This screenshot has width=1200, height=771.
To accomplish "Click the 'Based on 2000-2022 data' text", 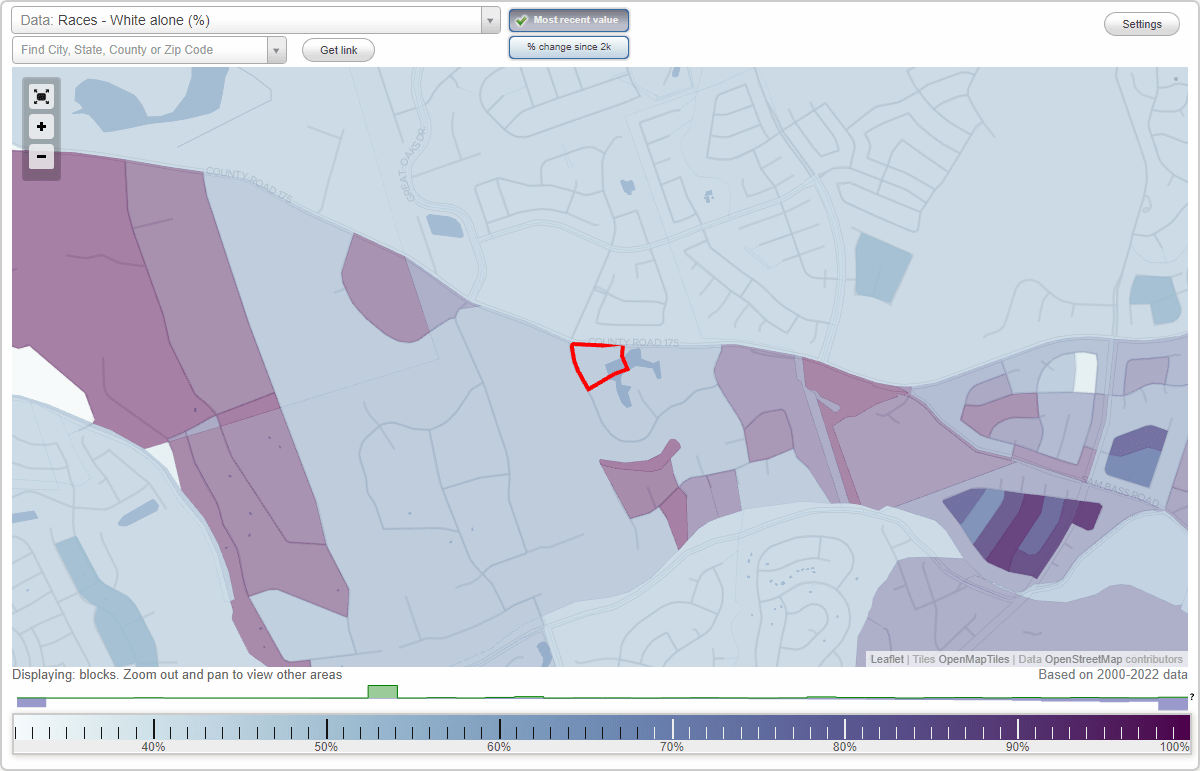I will [x=1112, y=675].
